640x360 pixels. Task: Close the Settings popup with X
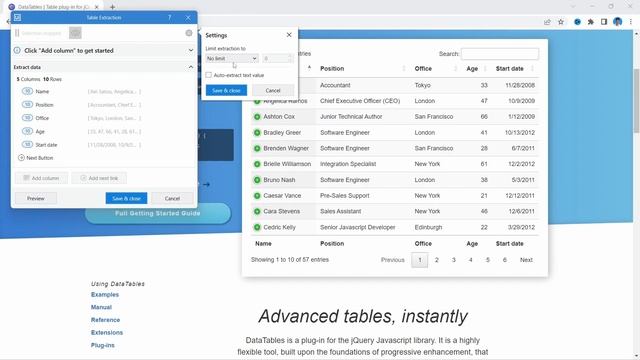pos(289,35)
